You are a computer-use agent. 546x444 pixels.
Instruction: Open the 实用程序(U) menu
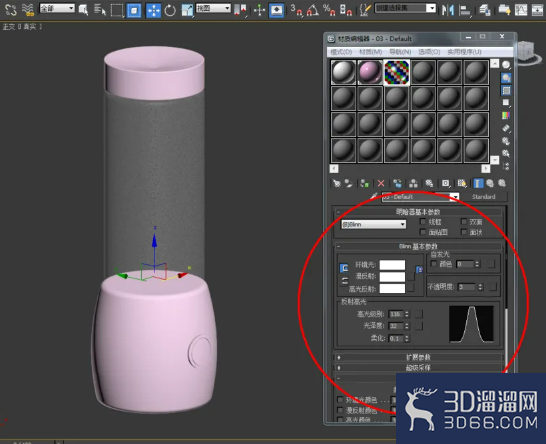click(x=464, y=52)
